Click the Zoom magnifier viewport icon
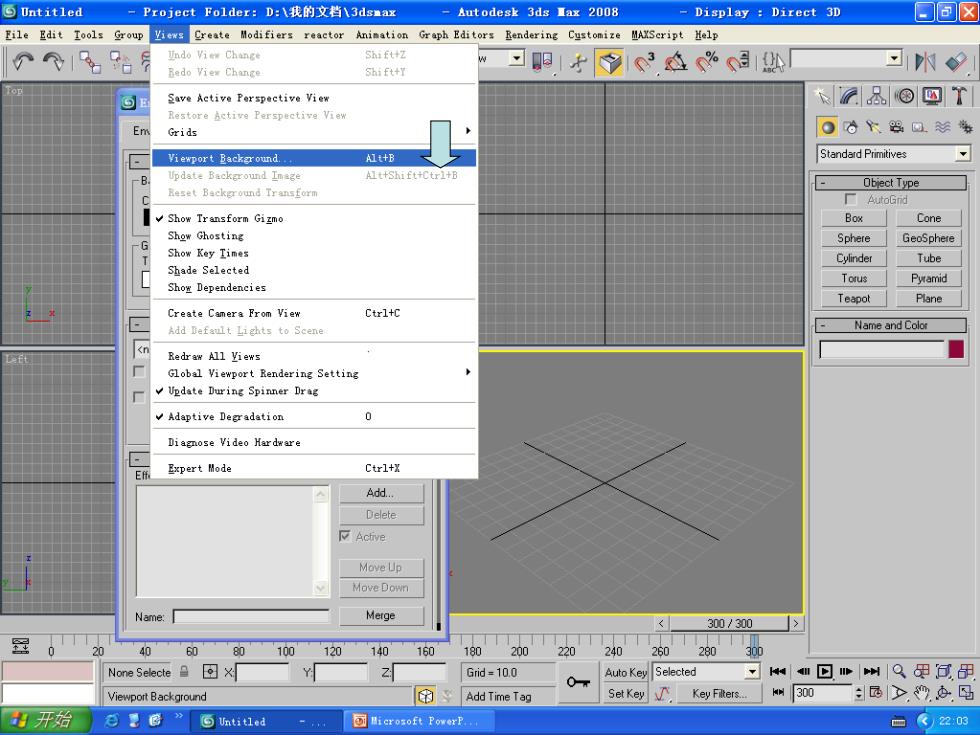Viewport: 980px width, 735px height. (x=899, y=671)
